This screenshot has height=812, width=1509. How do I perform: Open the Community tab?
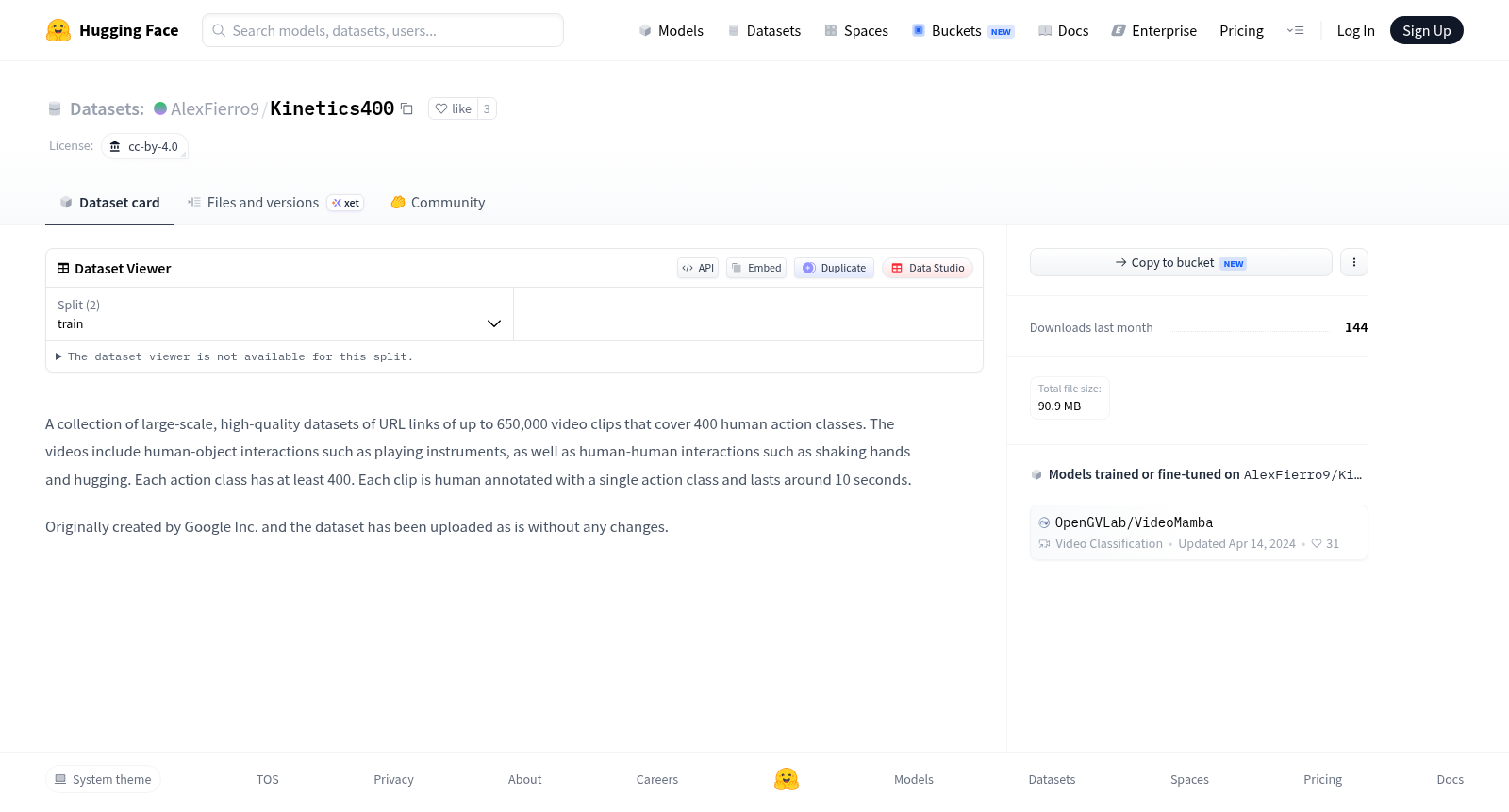[438, 203]
